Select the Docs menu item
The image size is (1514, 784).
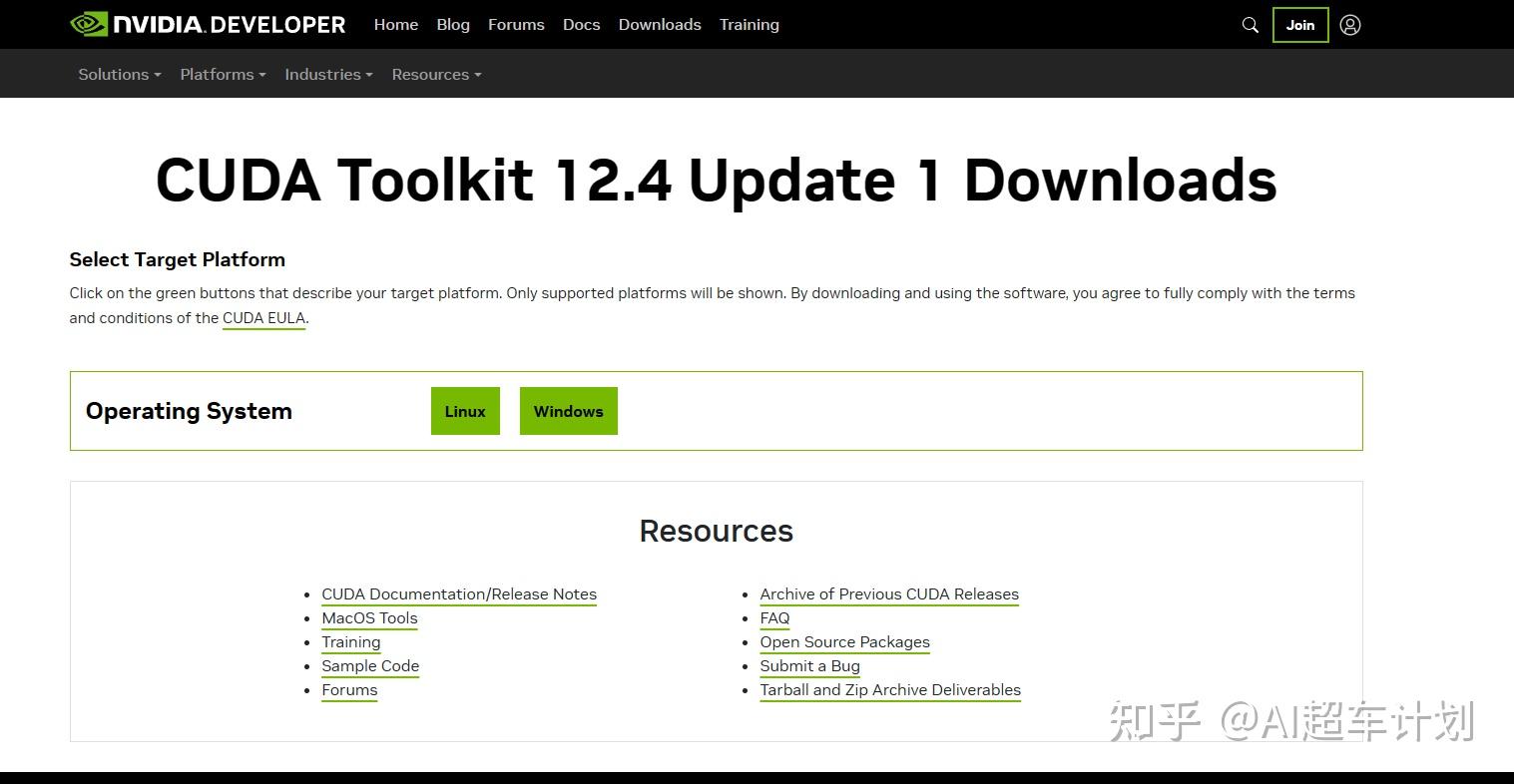(x=581, y=24)
